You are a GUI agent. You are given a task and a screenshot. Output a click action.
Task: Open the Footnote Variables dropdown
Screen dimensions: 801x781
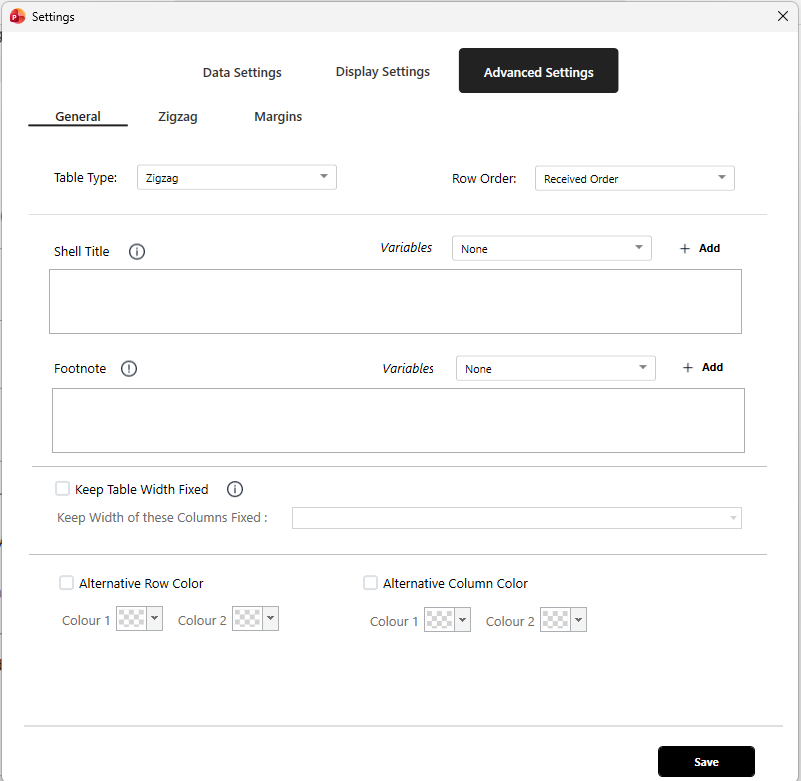(555, 369)
